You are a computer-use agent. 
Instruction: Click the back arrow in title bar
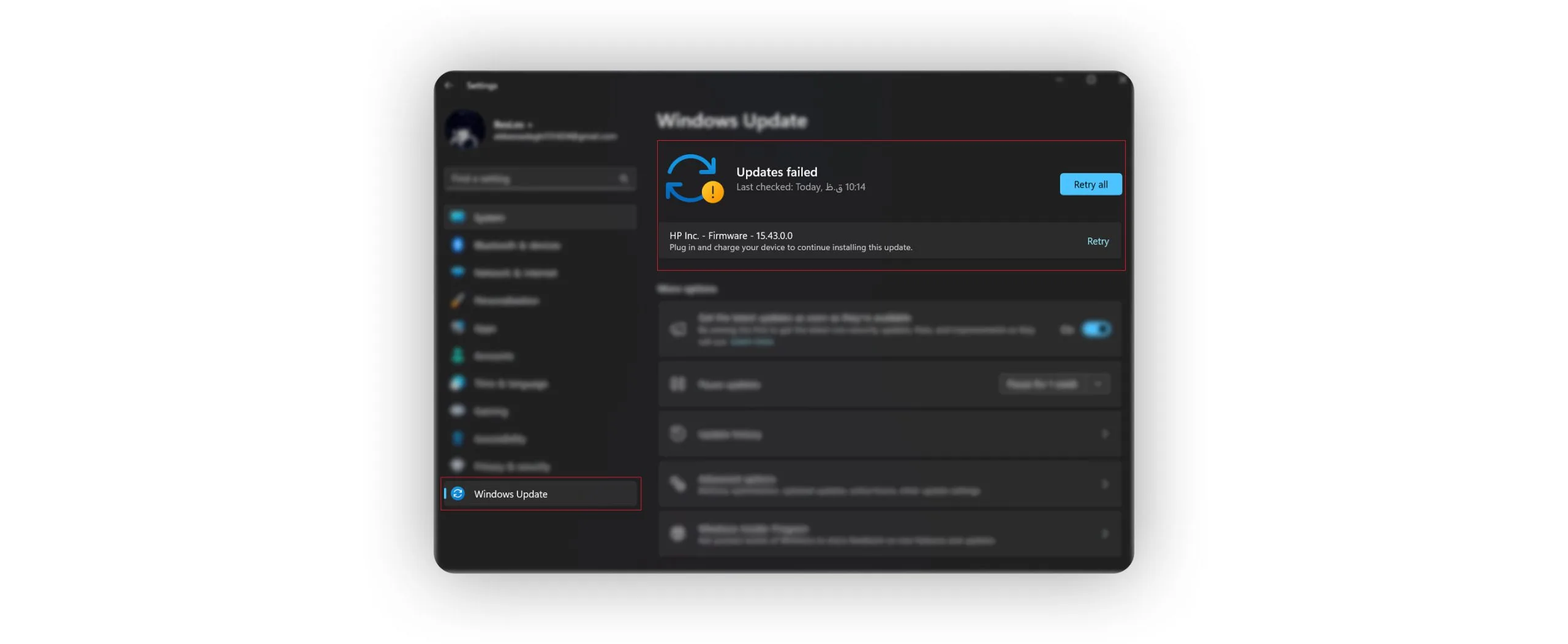point(449,86)
